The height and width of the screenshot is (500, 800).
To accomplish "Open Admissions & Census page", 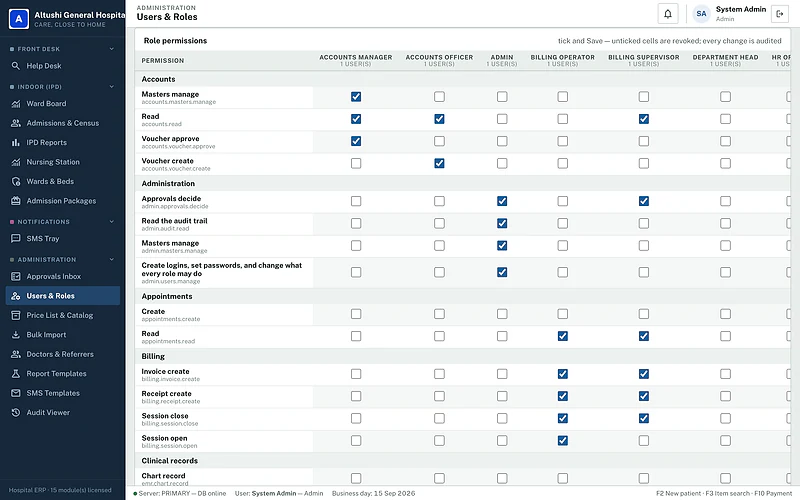I will (63, 123).
